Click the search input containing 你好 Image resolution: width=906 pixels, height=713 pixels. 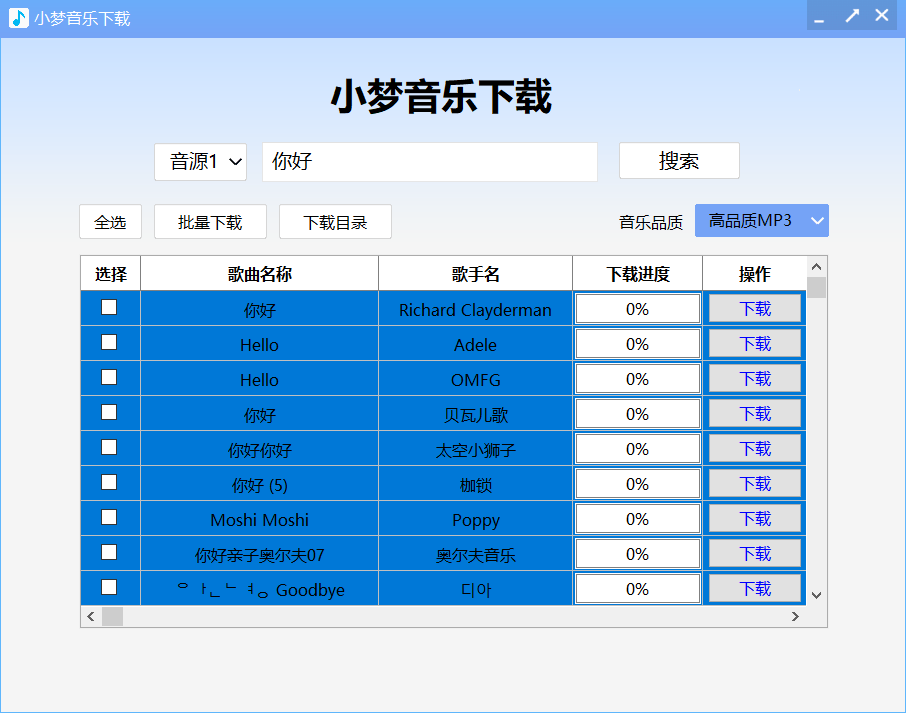click(x=430, y=160)
